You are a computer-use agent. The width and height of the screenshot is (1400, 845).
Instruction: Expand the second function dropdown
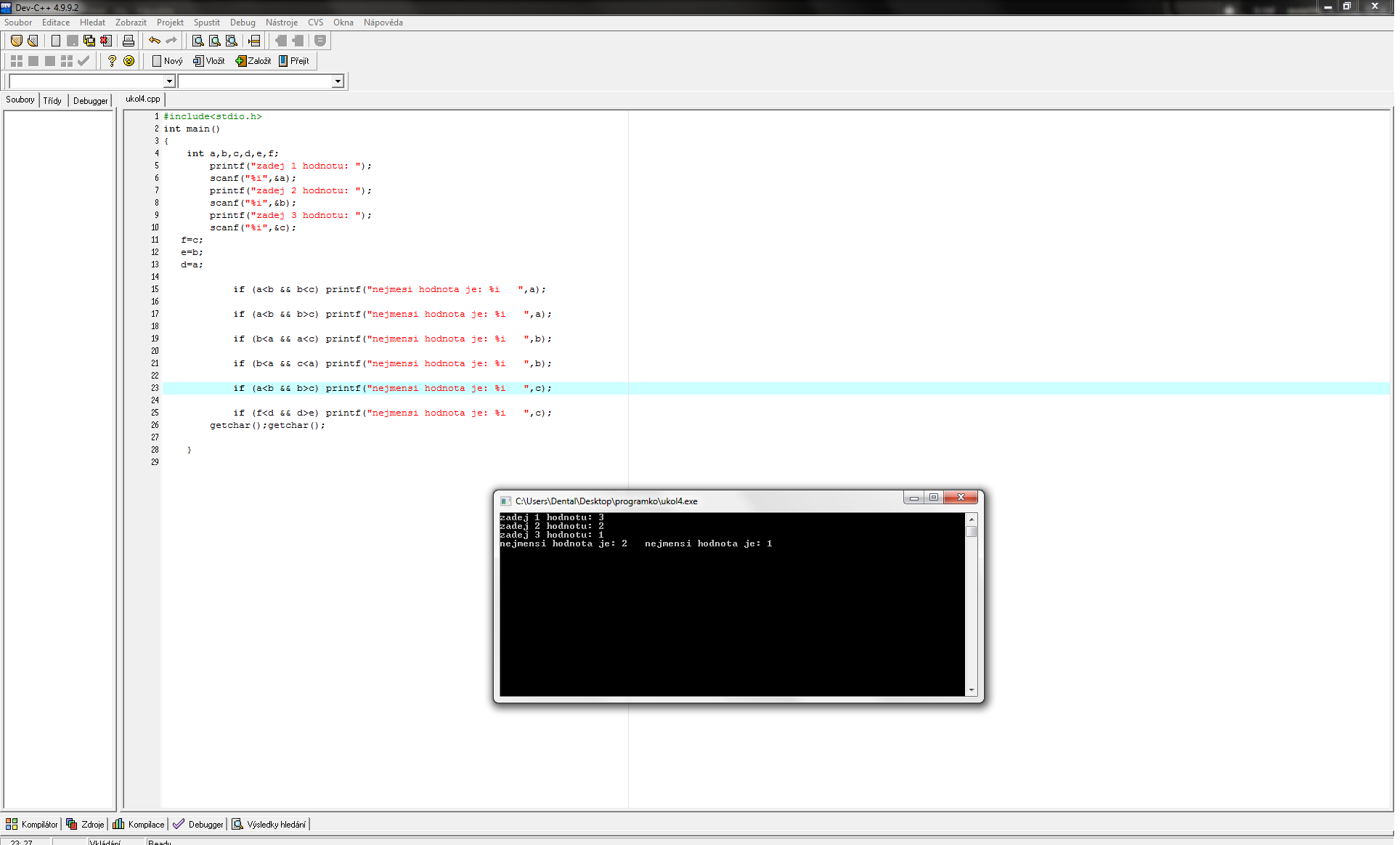[338, 81]
